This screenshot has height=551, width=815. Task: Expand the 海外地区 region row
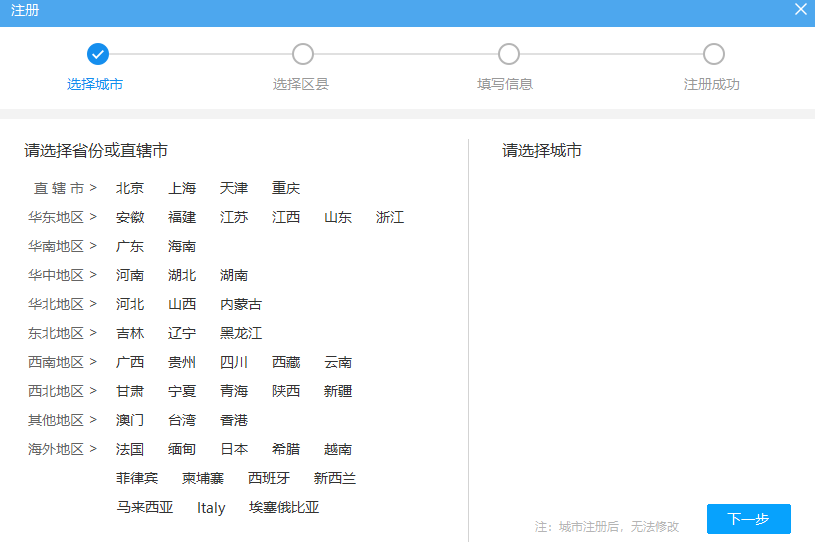62,449
